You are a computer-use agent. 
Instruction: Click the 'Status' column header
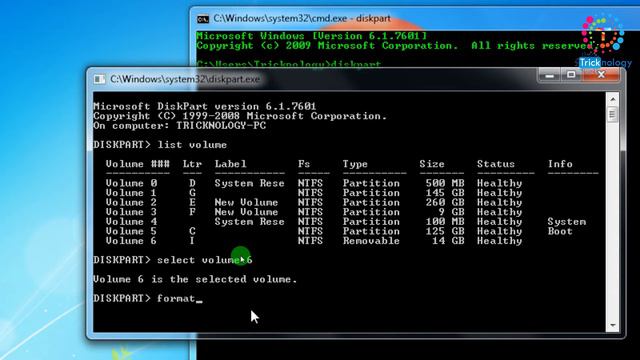496,164
